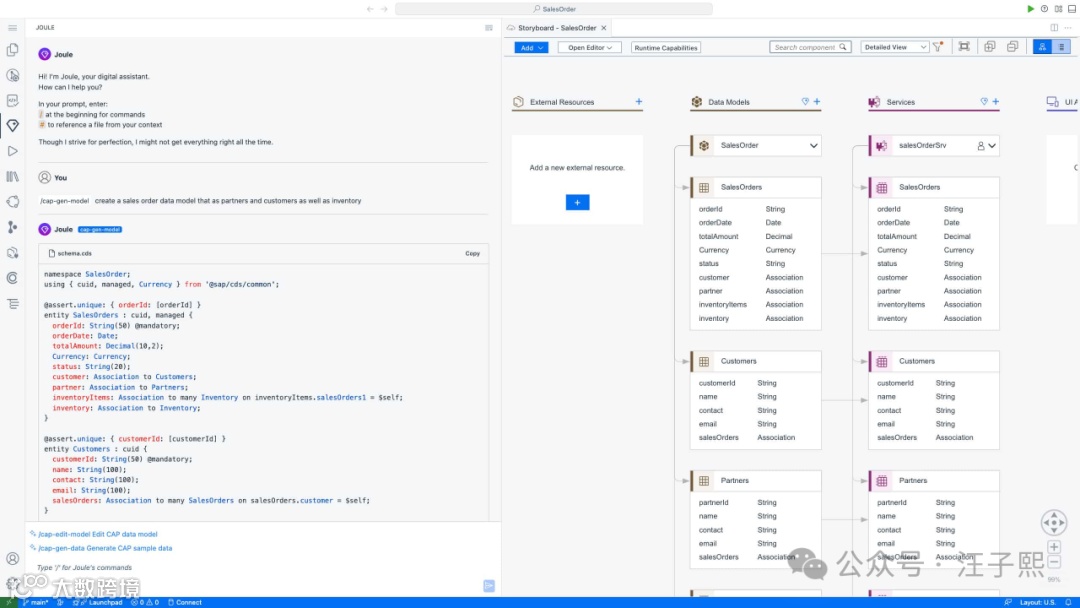Zoom out with the minus control on canvas
This screenshot has width=1080, height=608.
(x=1054, y=562)
